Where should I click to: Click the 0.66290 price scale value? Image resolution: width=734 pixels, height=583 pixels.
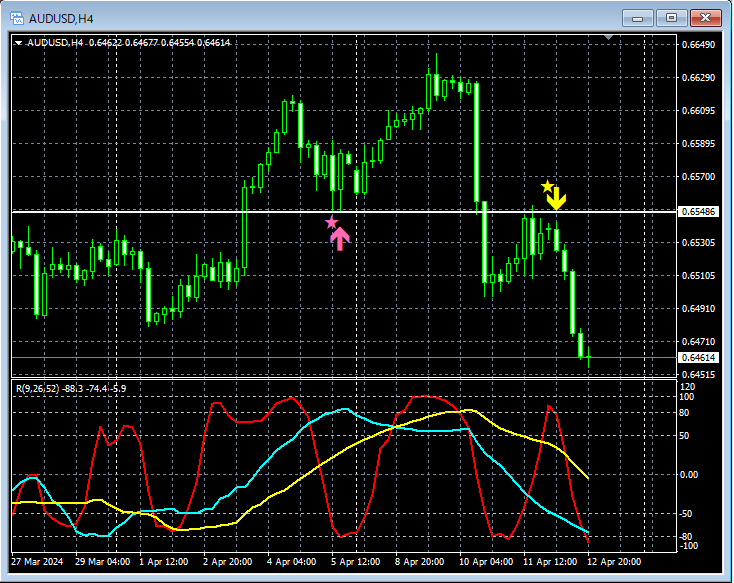698,77
